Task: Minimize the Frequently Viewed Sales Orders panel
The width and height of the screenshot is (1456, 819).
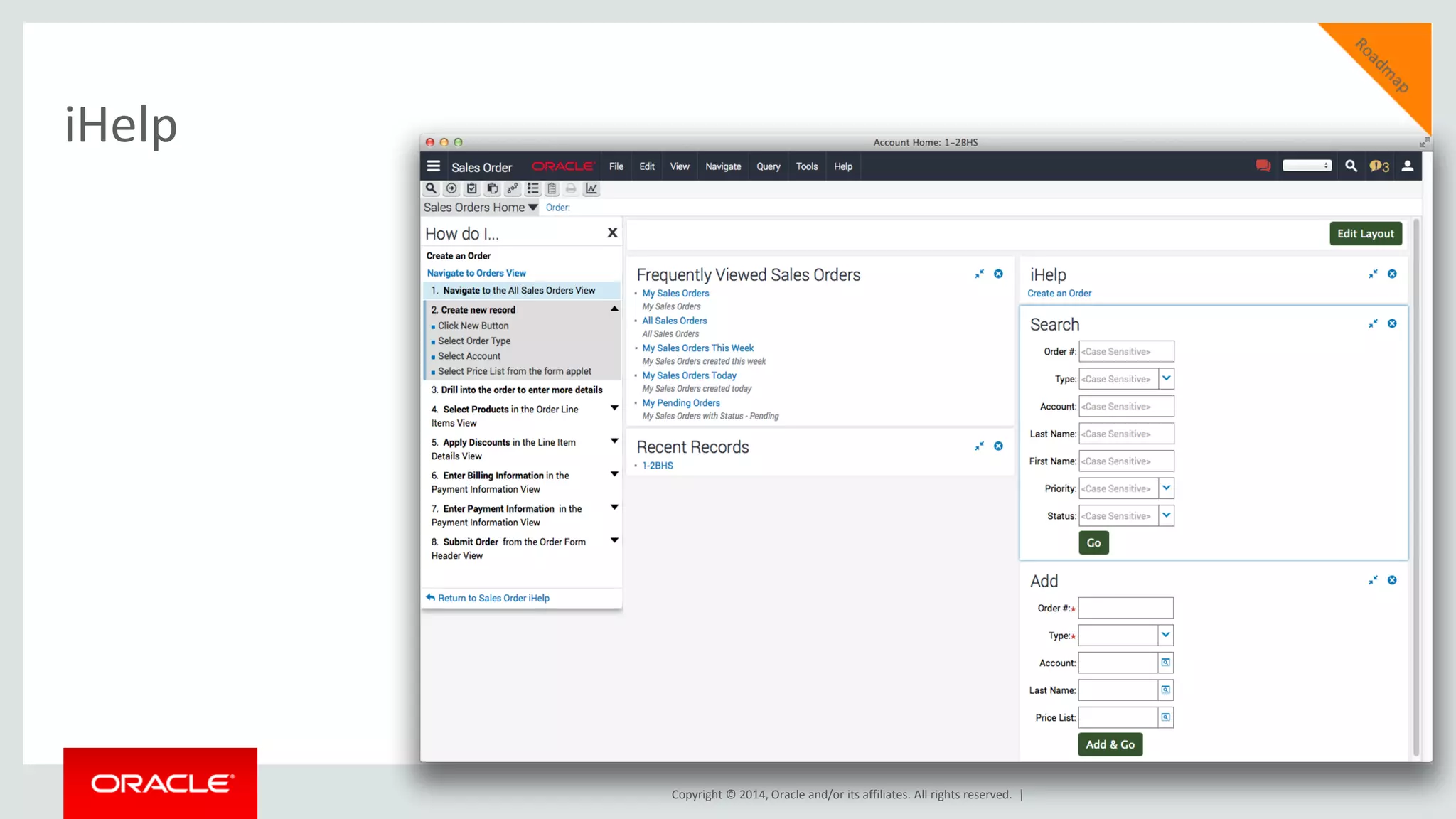Action: (x=979, y=274)
